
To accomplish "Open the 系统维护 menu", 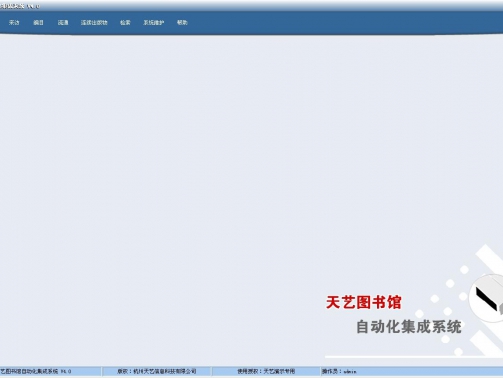I will (154, 23).
